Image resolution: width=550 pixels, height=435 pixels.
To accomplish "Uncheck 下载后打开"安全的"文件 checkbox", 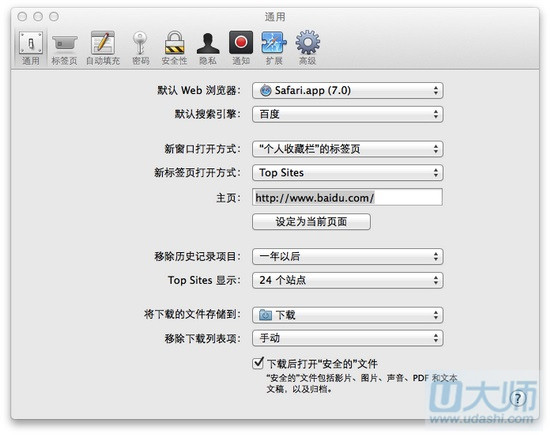I will 257,363.
